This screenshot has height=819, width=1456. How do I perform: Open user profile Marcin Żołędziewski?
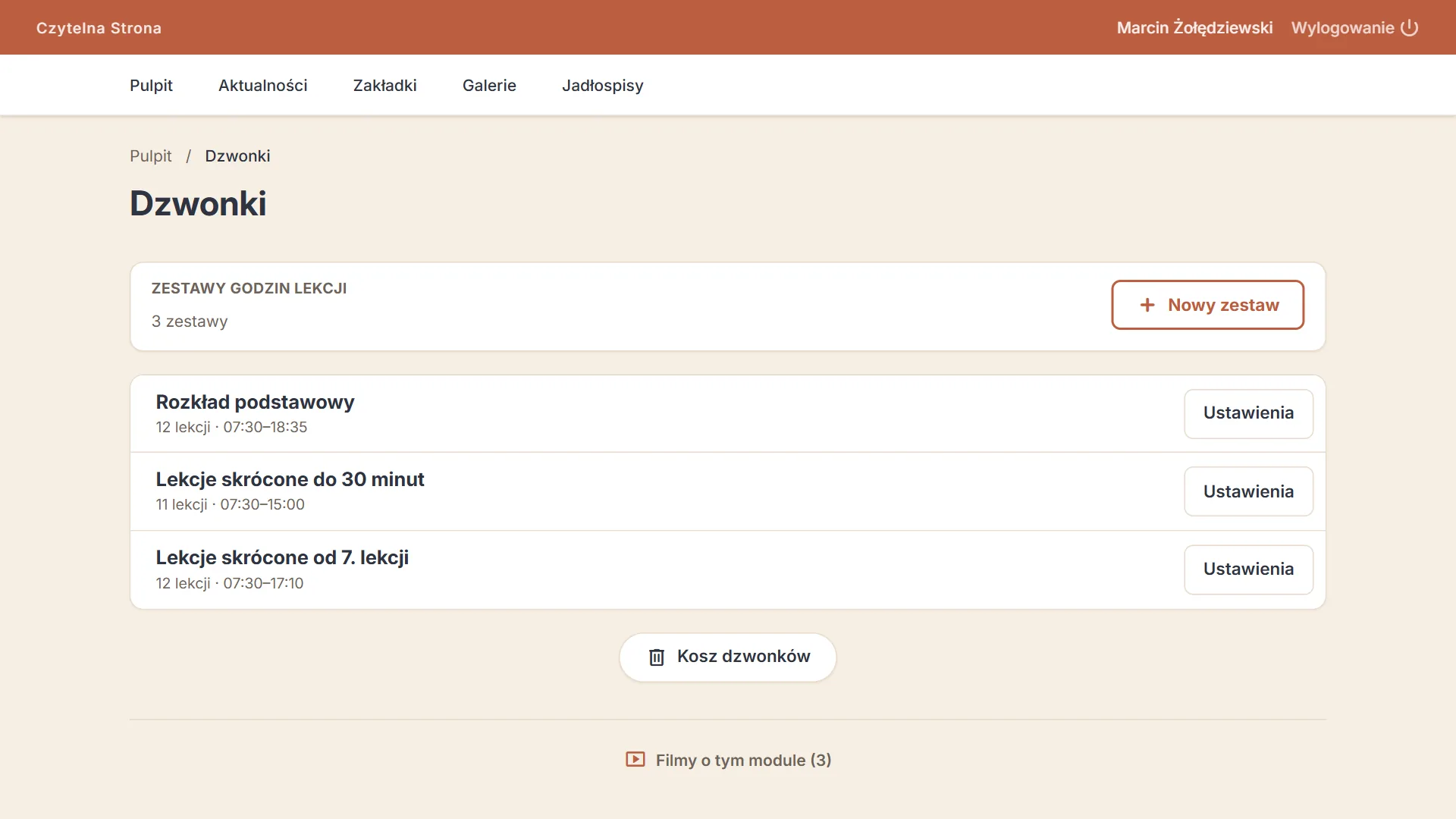click(1194, 28)
